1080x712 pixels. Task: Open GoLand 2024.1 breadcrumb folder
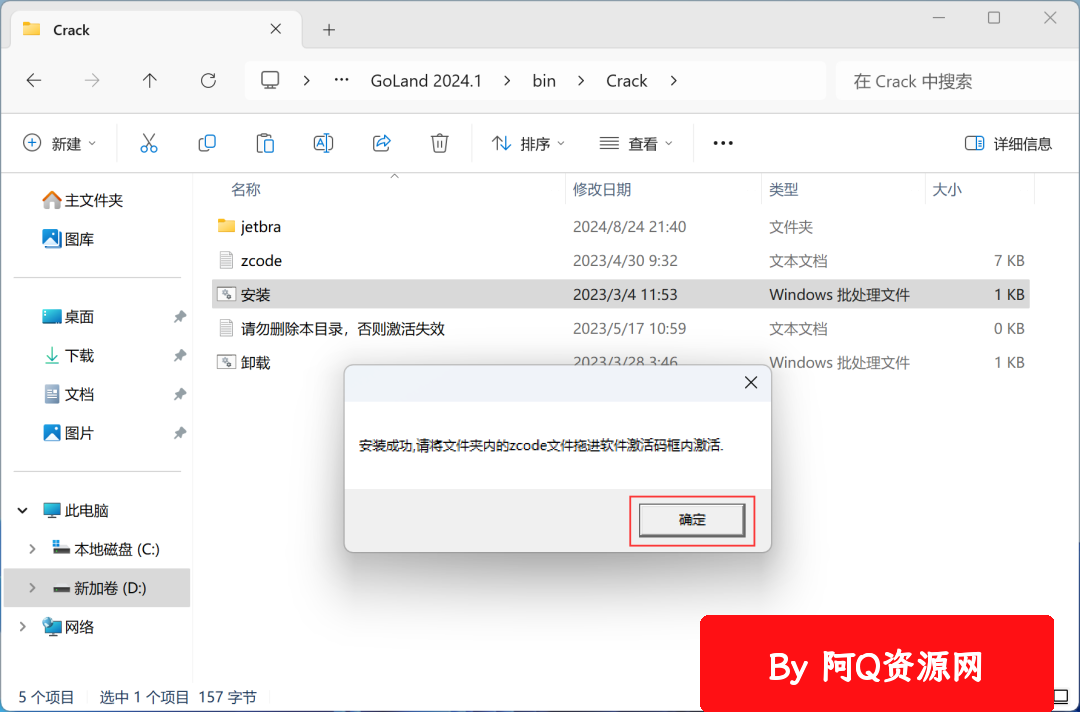coord(426,81)
